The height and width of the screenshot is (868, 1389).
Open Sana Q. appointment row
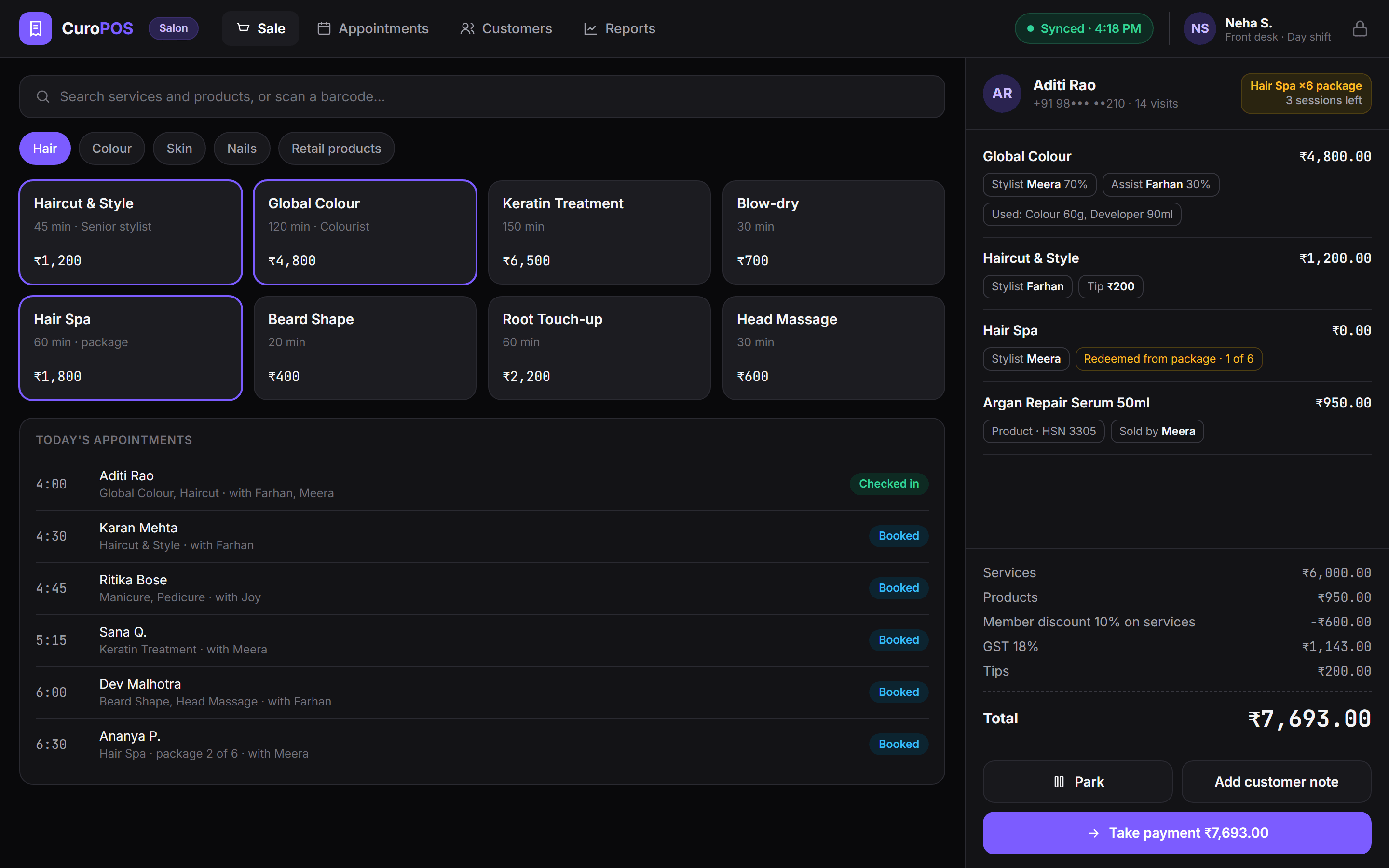coord(482,640)
